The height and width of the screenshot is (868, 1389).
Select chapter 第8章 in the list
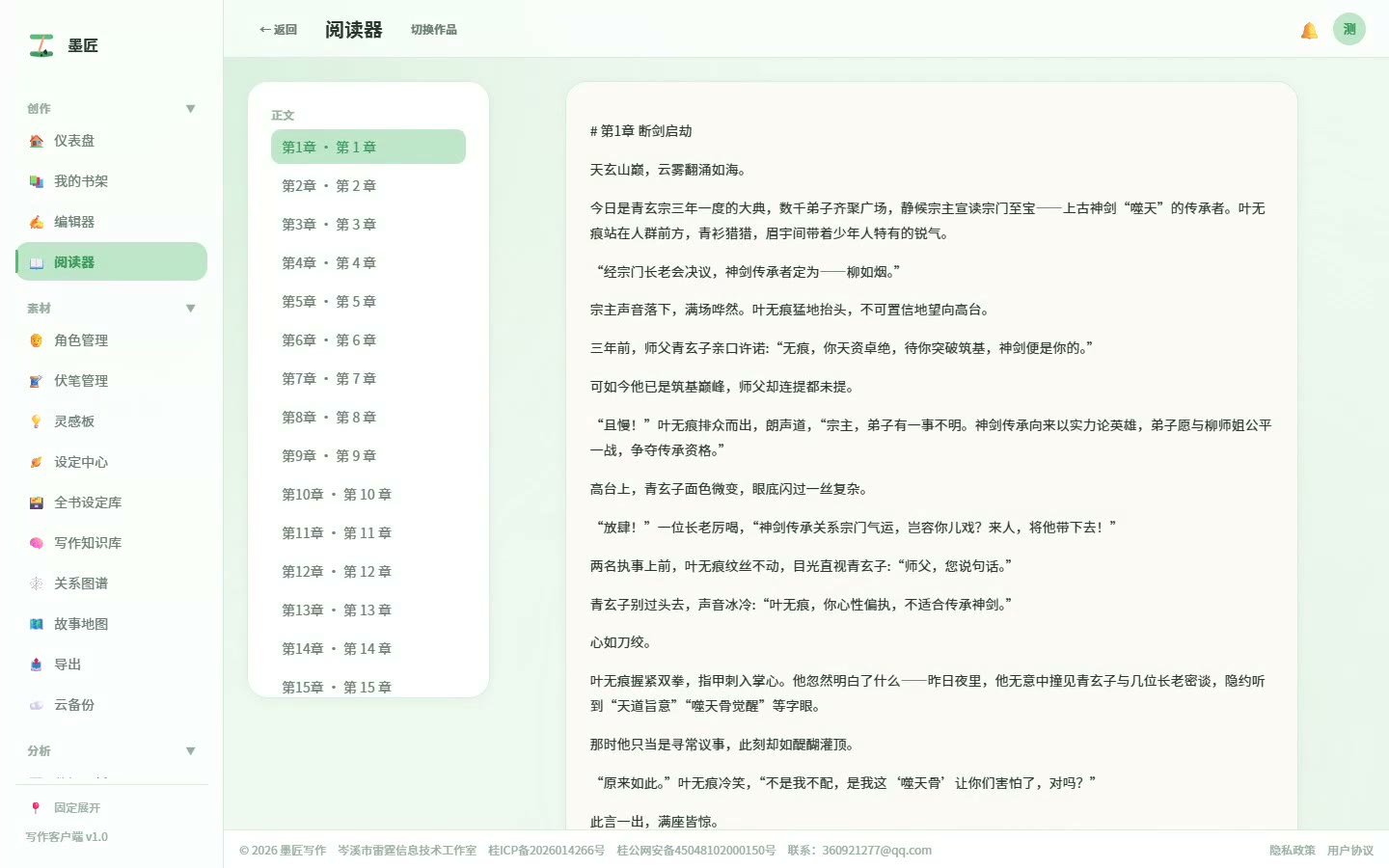[368, 417]
